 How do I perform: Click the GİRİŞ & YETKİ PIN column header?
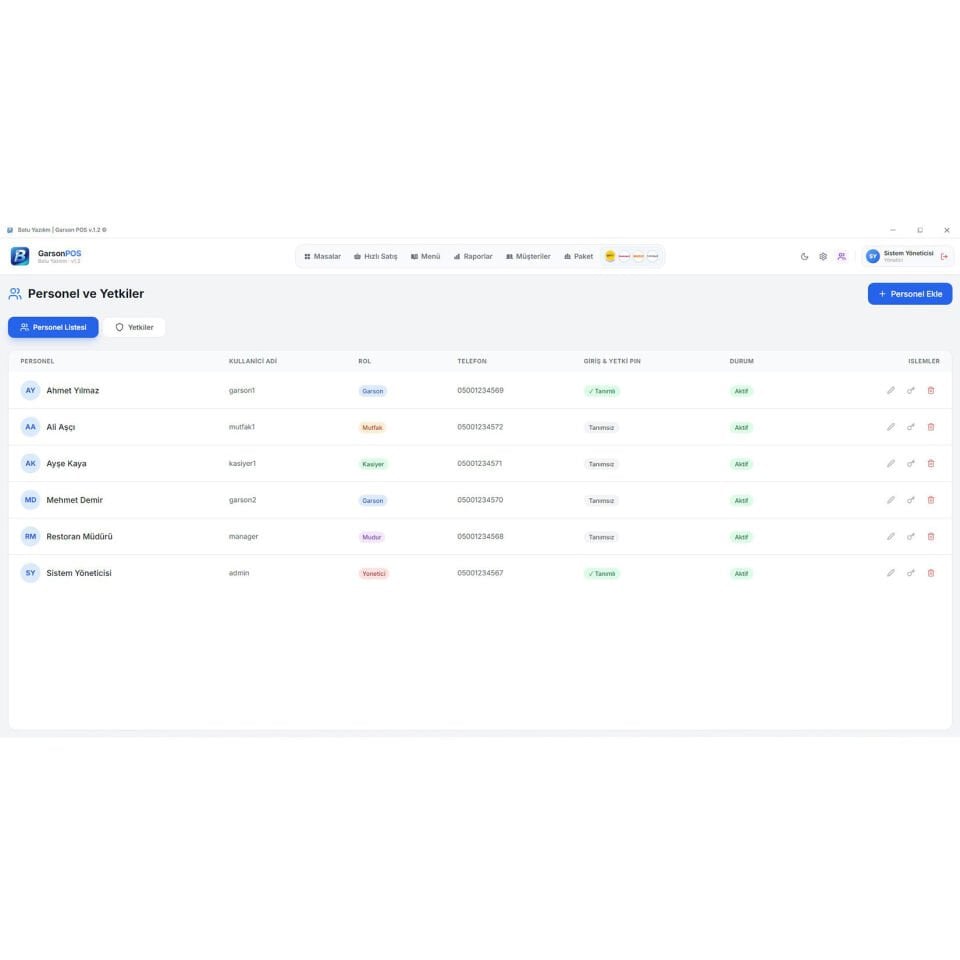click(x=612, y=361)
